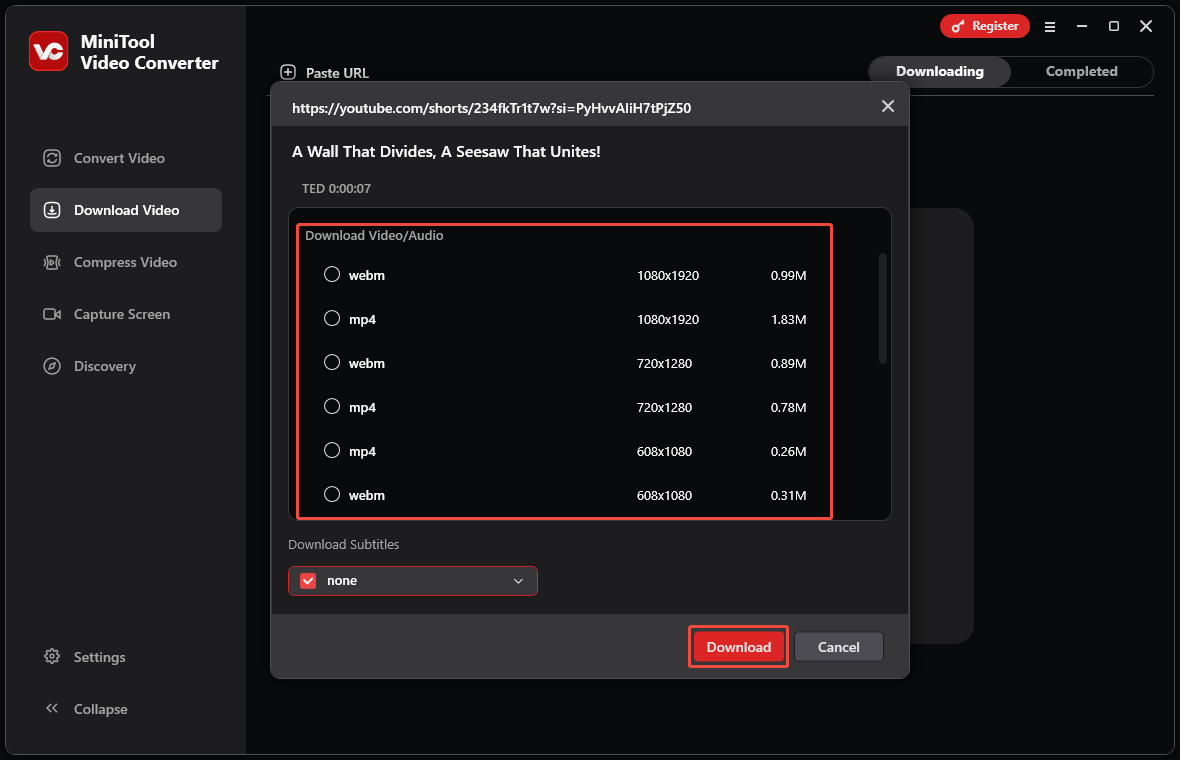1180x760 pixels.
Task: Click the Compress Video sidebar icon
Action: tap(52, 262)
